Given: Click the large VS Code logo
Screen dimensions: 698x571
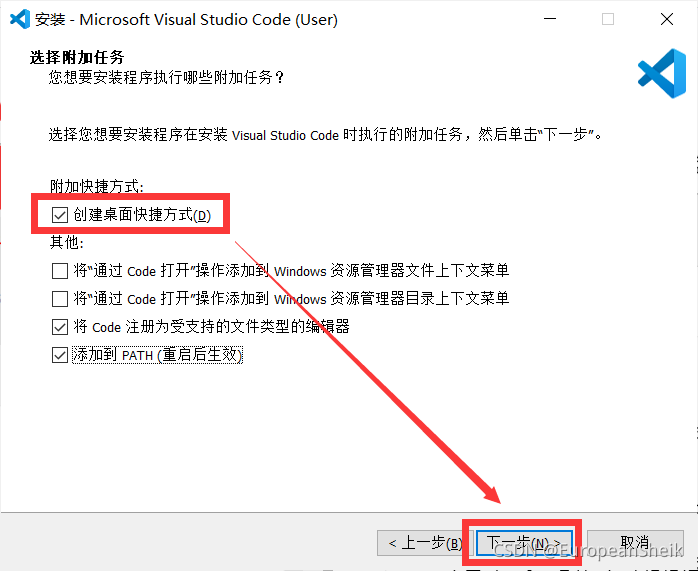Looking at the screenshot, I should [x=662, y=73].
